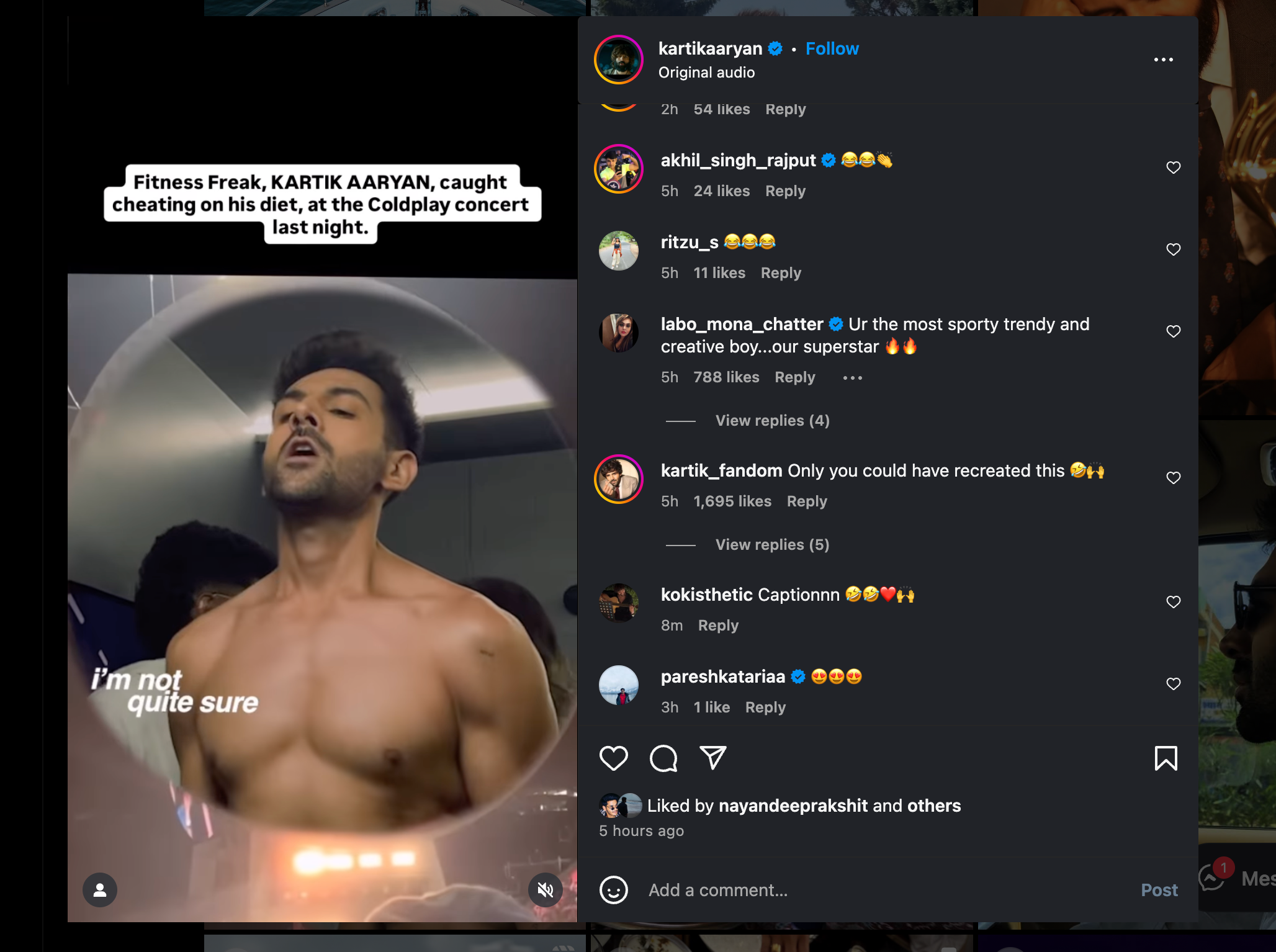Open the emoji picker in the comment box
Image resolution: width=1276 pixels, height=952 pixels.
click(x=614, y=890)
